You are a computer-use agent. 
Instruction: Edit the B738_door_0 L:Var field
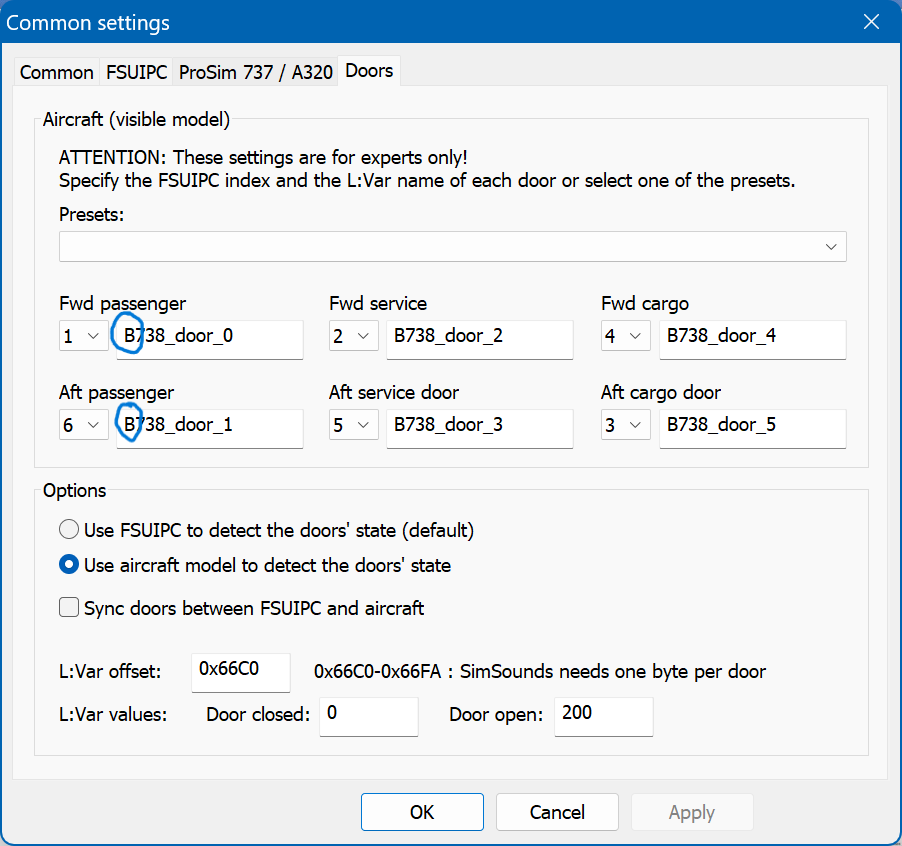[x=209, y=340]
